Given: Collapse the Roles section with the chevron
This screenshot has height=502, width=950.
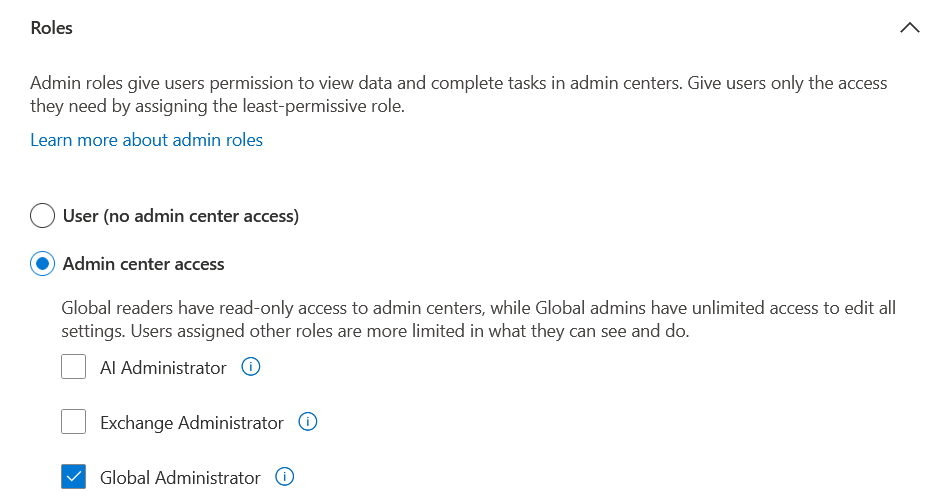Looking at the screenshot, I should (909, 28).
